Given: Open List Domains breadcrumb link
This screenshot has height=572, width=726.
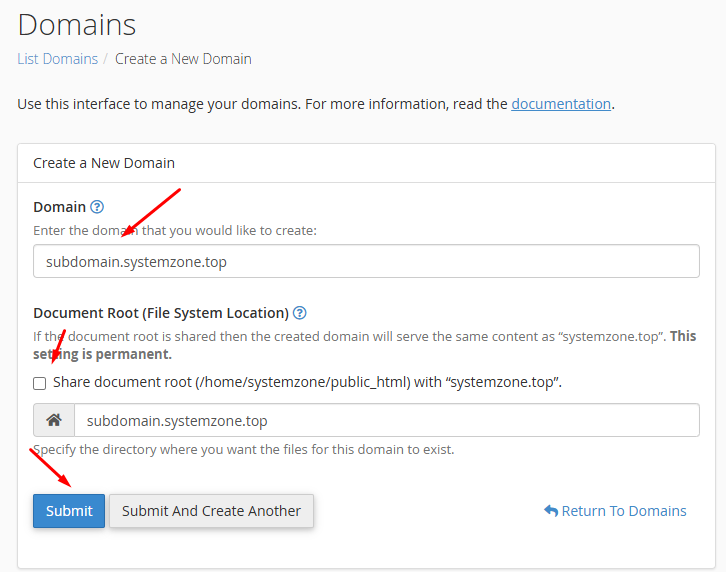Looking at the screenshot, I should coord(57,59).
